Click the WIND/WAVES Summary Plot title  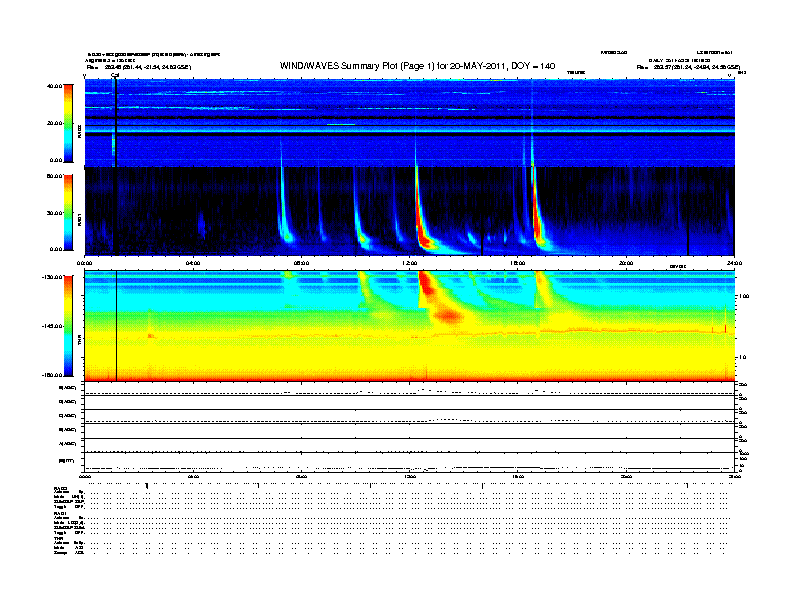click(417, 66)
